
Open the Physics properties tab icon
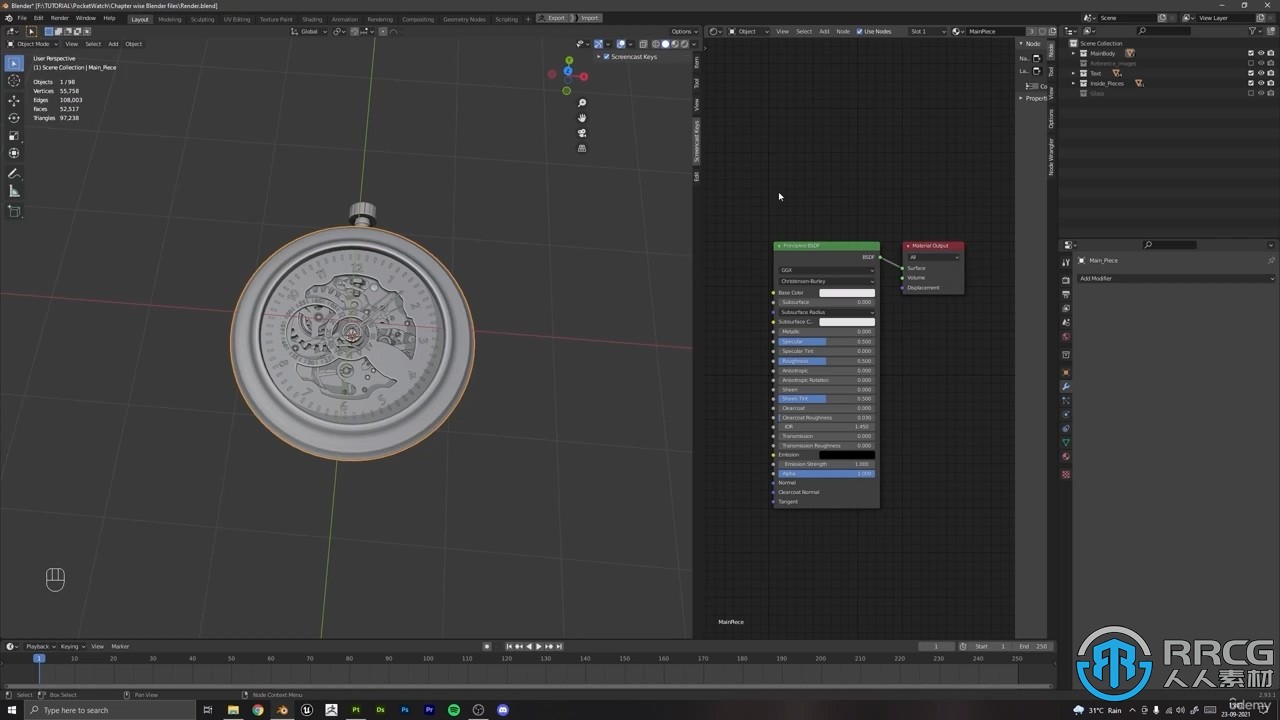[x=1066, y=415]
